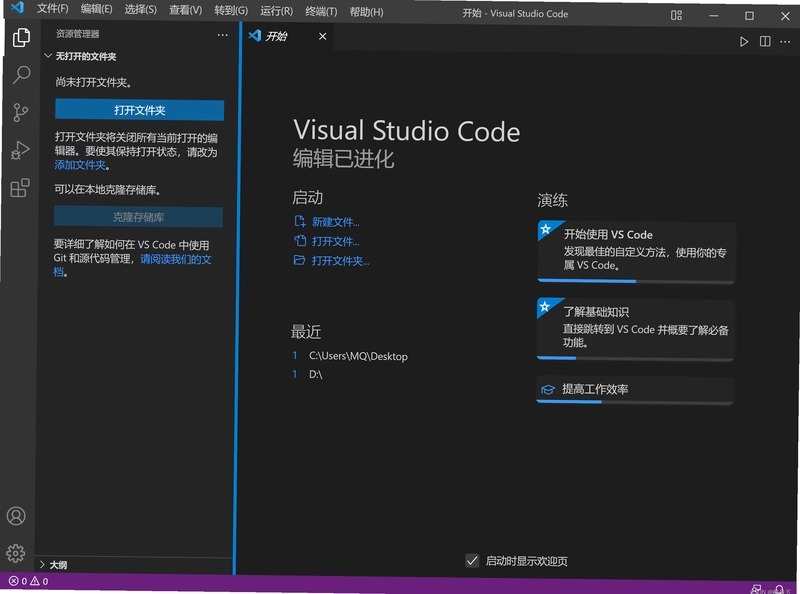The width and height of the screenshot is (800, 594).
Task: Click the open file icon beside 打开文件
Action: point(300,241)
